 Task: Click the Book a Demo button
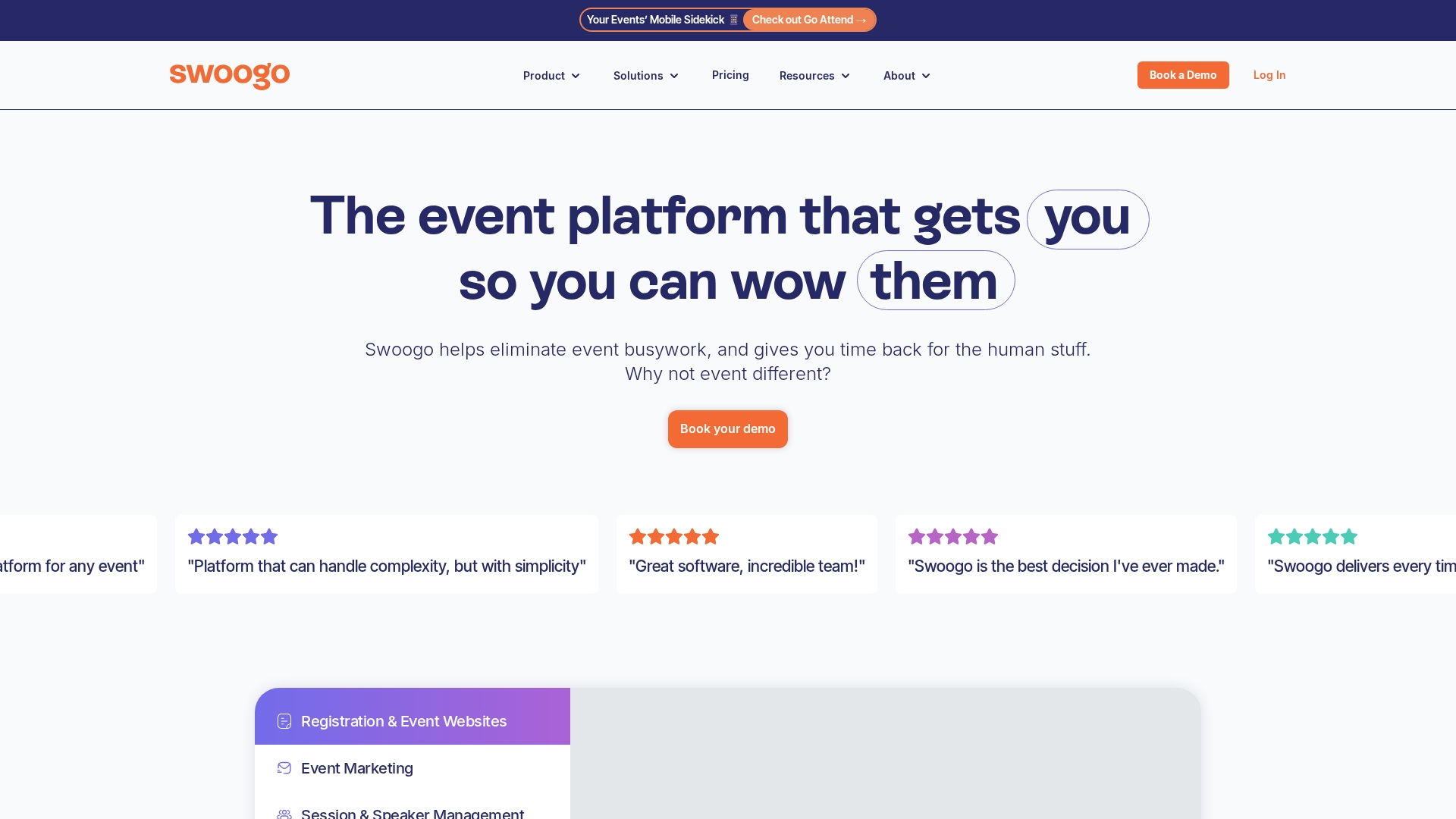(1182, 75)
